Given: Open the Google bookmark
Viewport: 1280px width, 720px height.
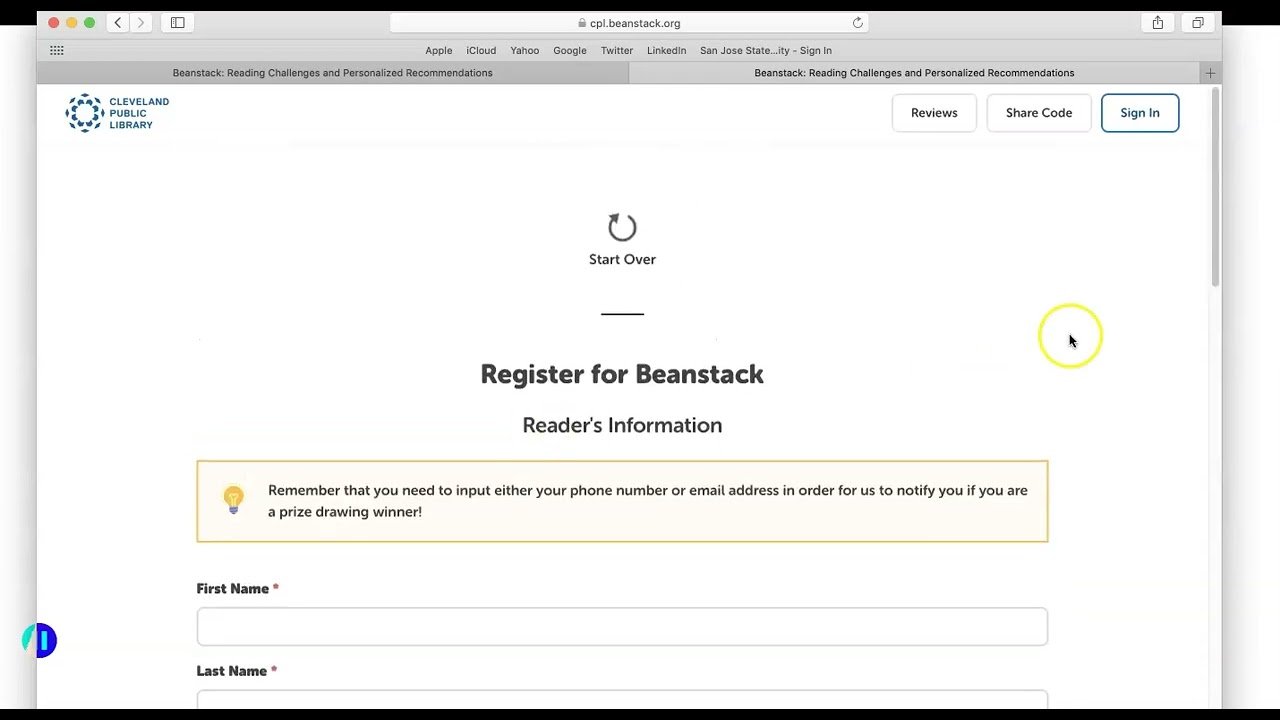Looking at the screenshot, I should [x=570, y=50].
